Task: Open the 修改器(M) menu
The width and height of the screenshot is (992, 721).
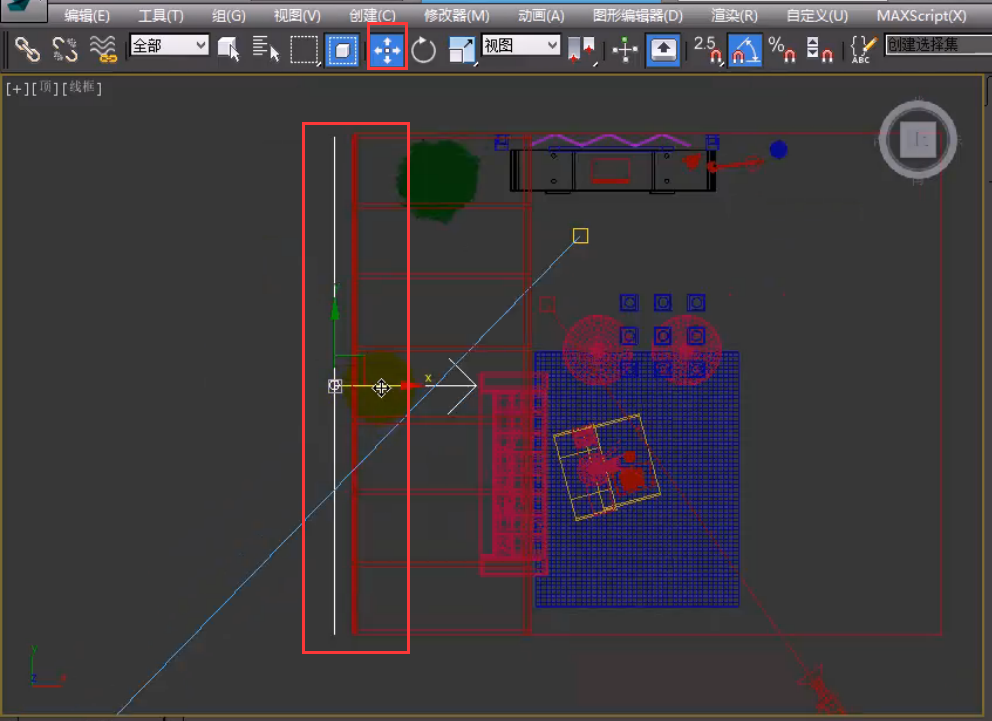Action: click(x=456, y=16)
